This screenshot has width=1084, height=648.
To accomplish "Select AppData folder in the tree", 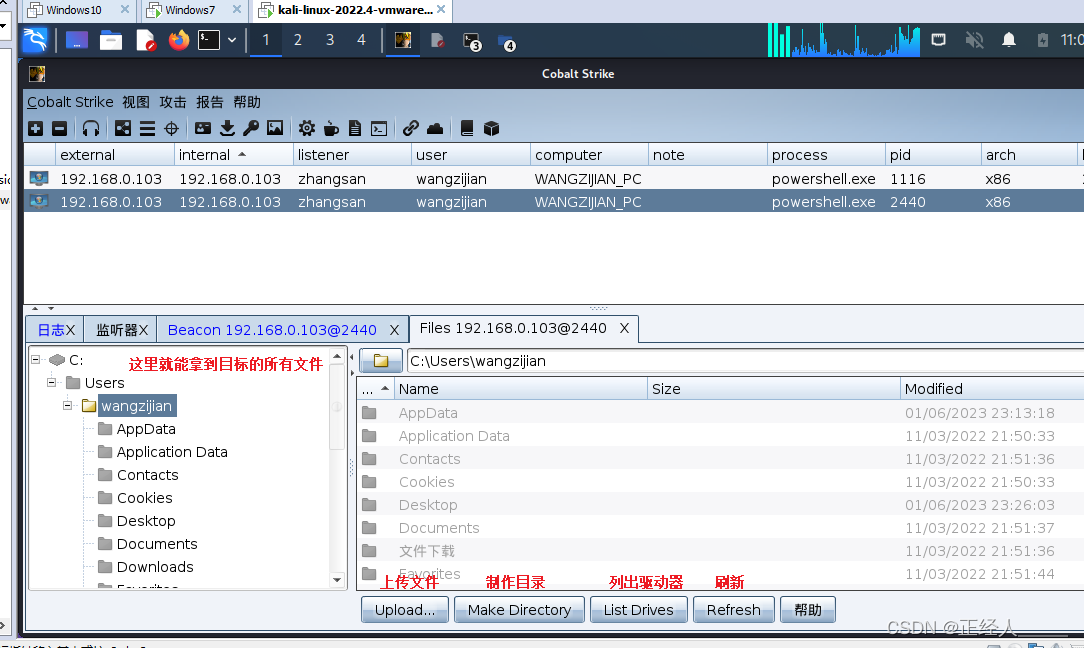I will click(x=146, y=429).
